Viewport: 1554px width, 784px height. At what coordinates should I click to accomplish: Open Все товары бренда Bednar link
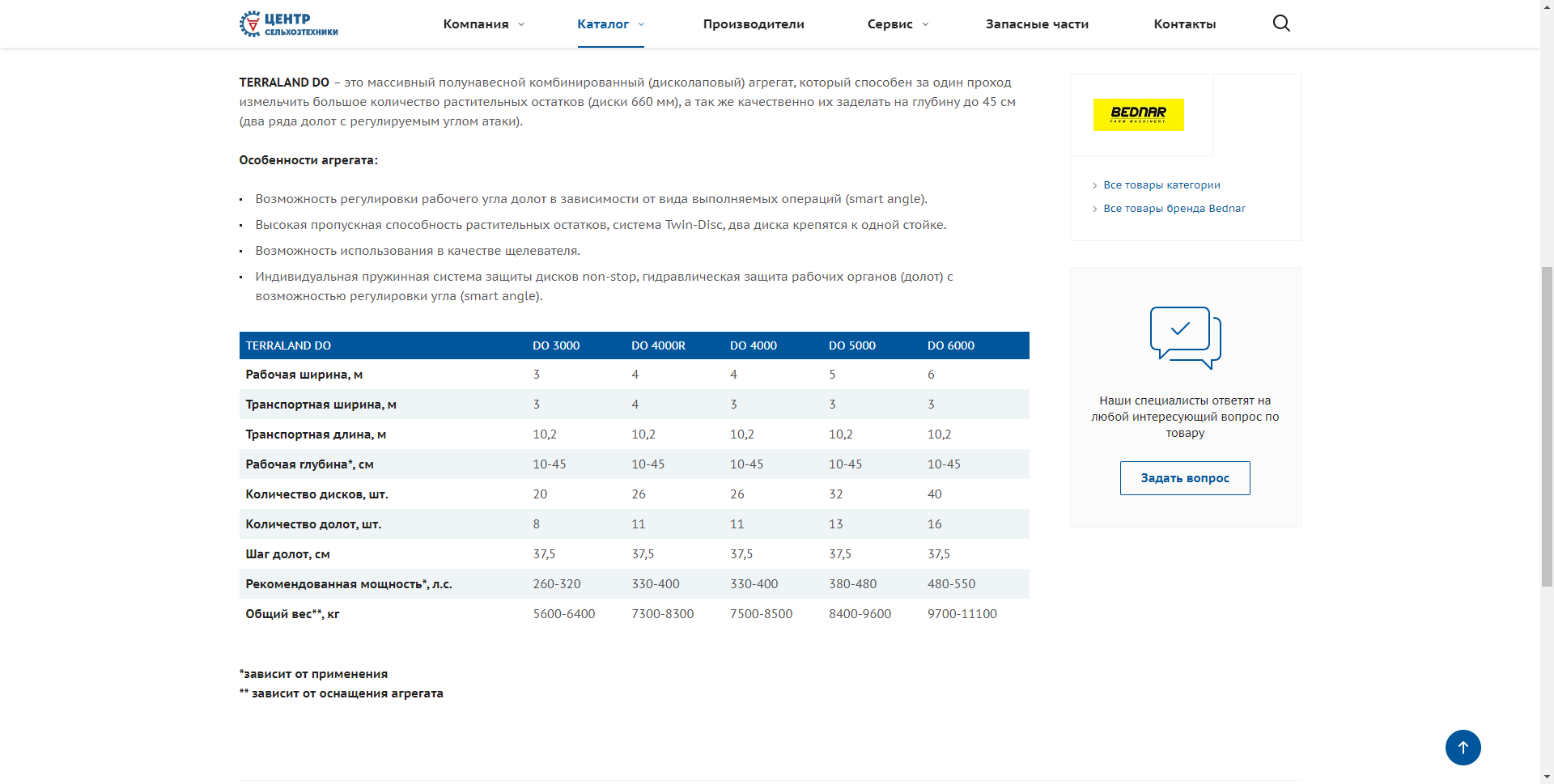click(x=1174, y=209)
